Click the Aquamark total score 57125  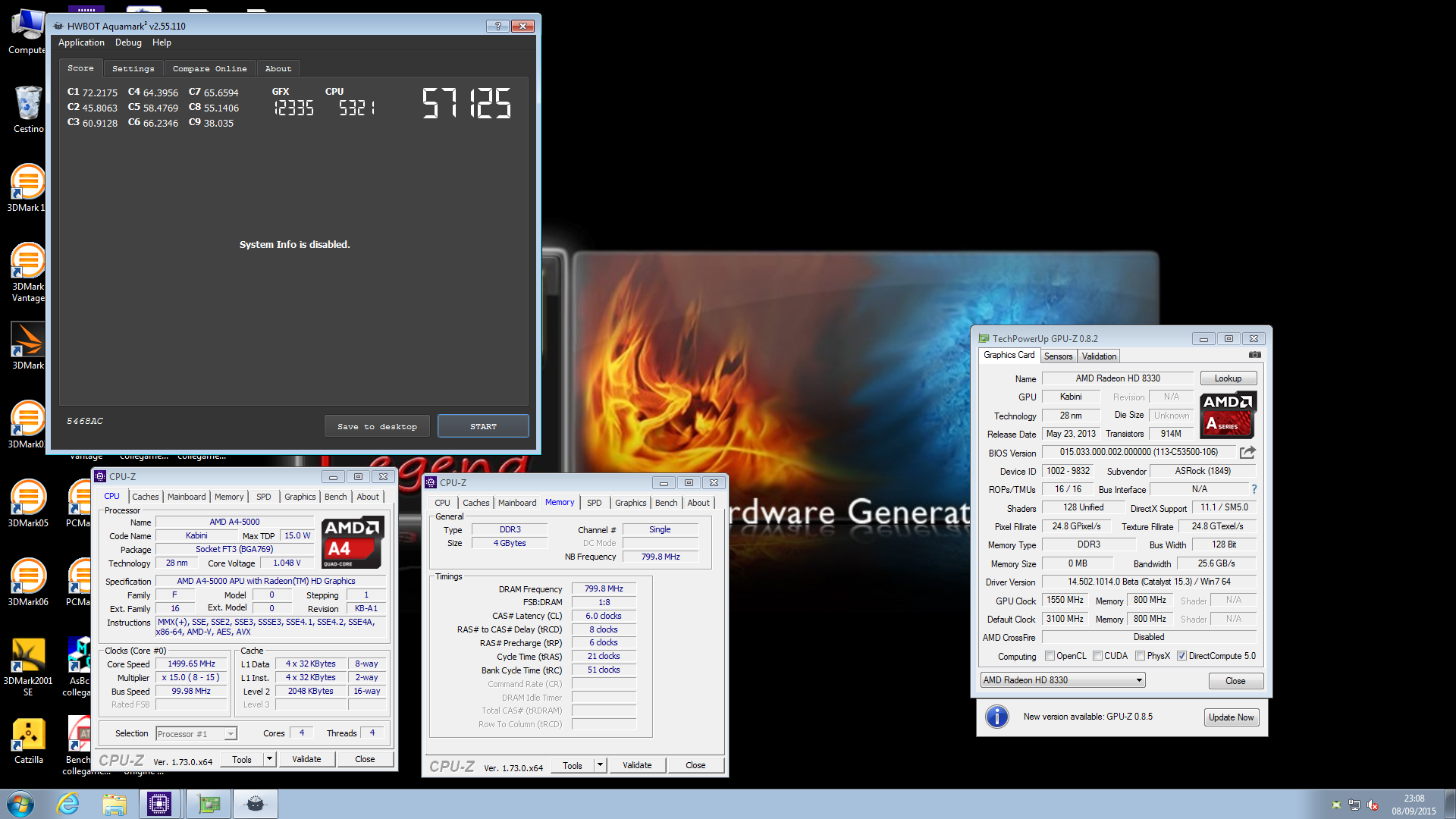pyautogui.click(x=466, y=102)
